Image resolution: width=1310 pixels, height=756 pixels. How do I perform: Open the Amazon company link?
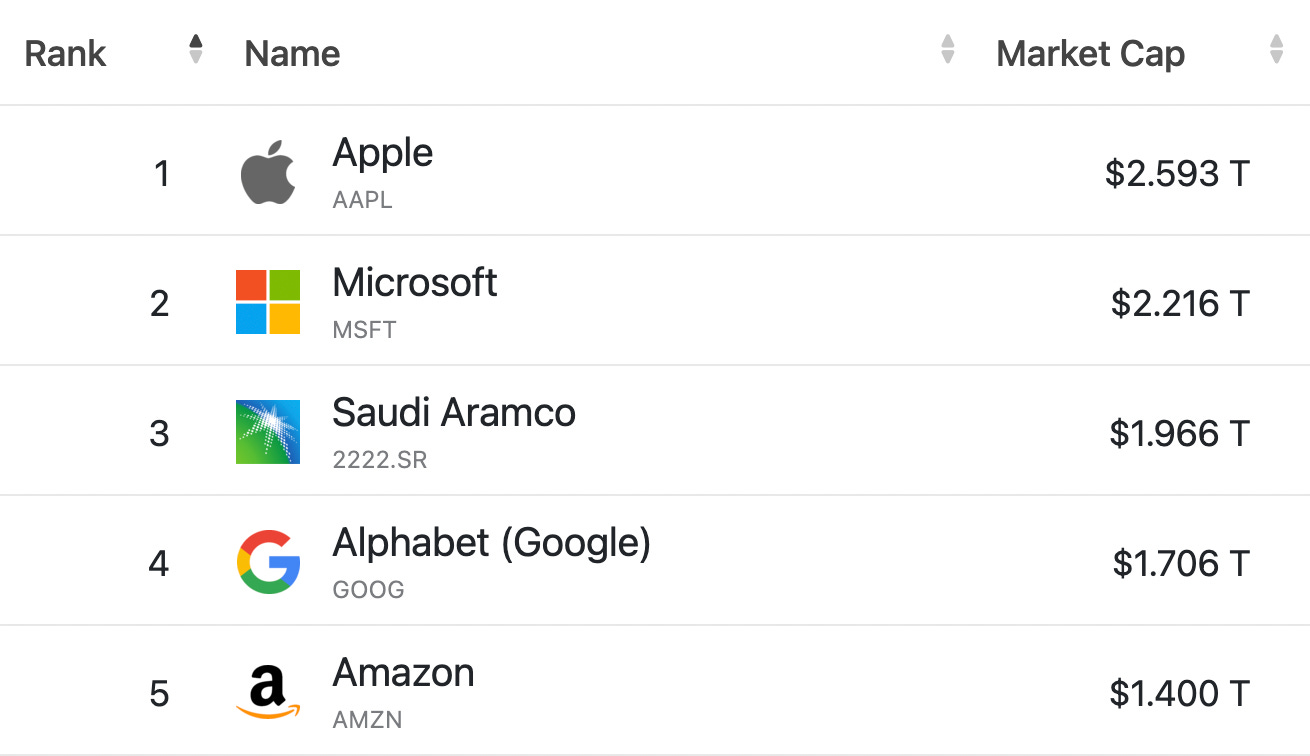[x=403, y=673]
